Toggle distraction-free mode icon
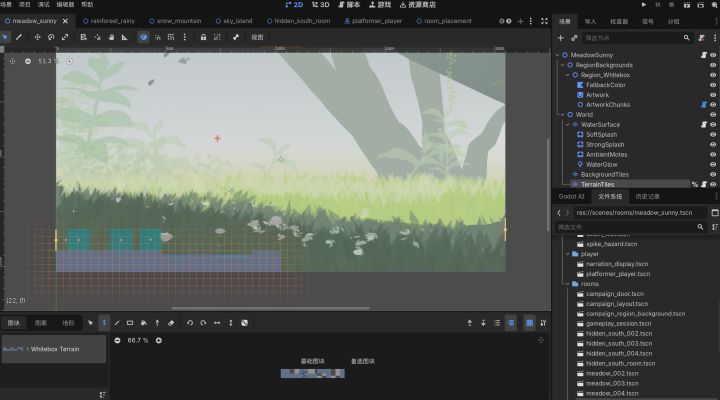Viewport: 720px width, 400px height. [x=544, y=21]
